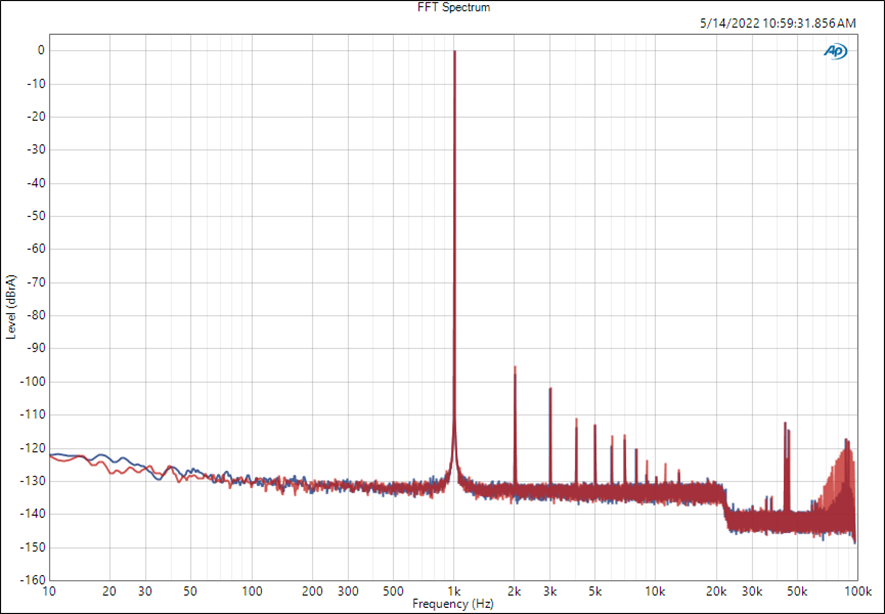Click the tip of the 3 kHz harmonic spike

pyautogui.click(x=550, y=389)
